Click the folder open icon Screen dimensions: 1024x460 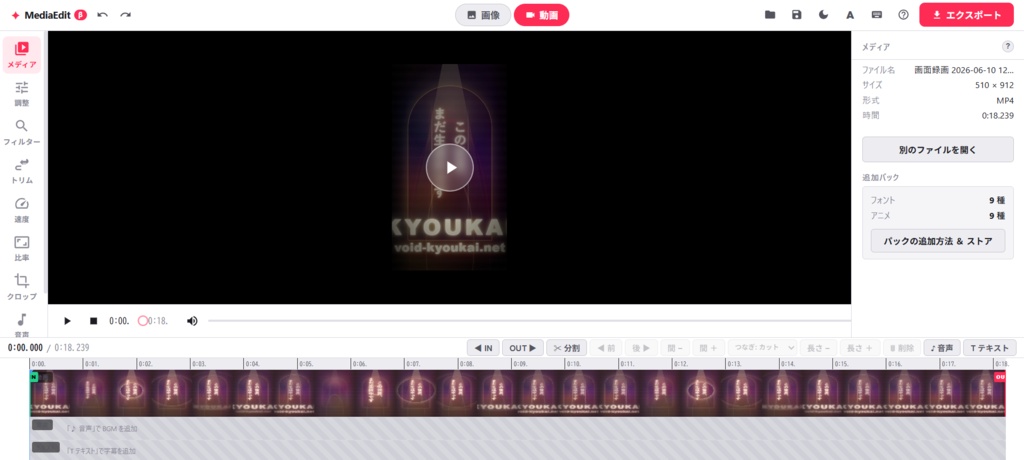770,14
